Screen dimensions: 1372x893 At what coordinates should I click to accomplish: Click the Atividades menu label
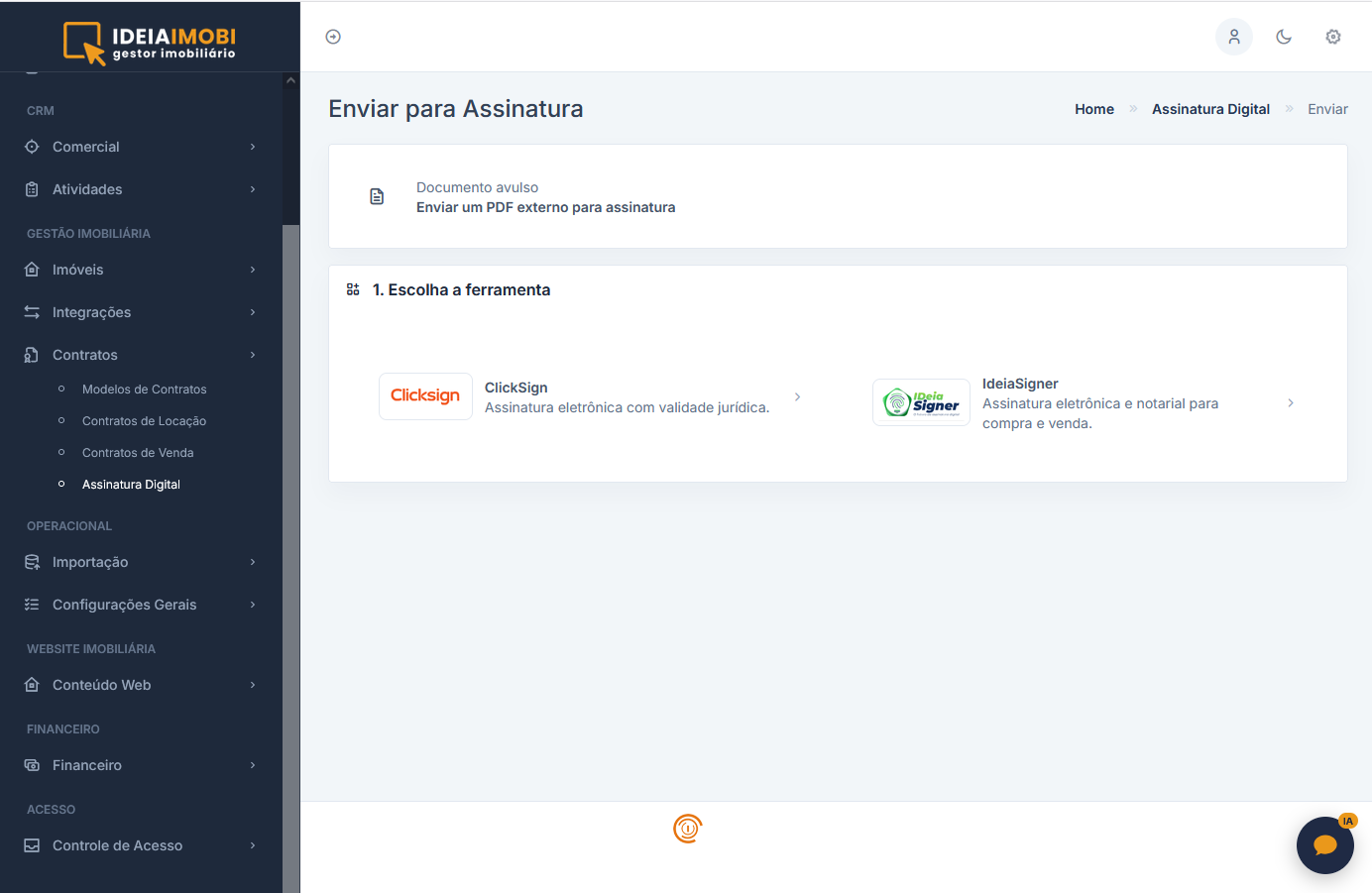[87, 189]
